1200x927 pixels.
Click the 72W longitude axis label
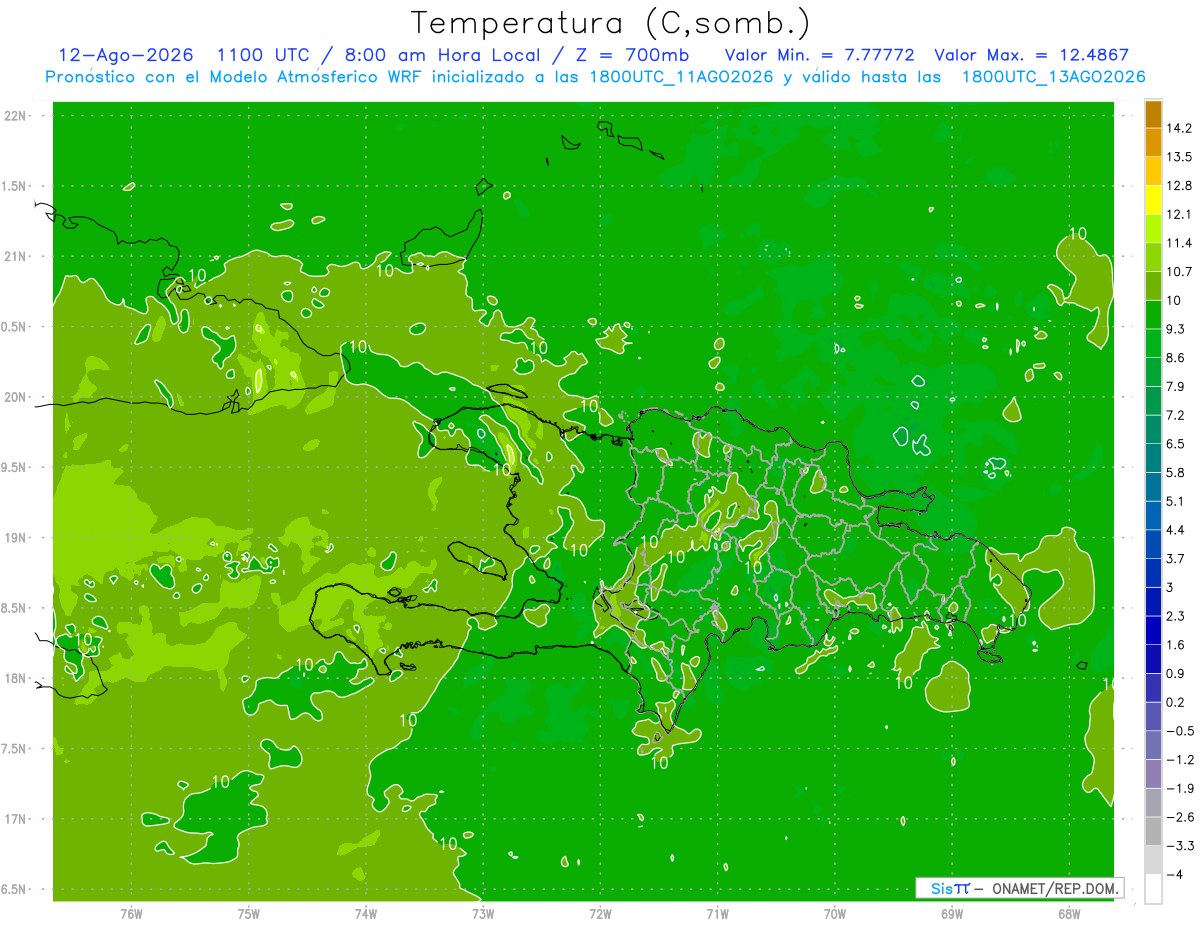coord(600,913)
